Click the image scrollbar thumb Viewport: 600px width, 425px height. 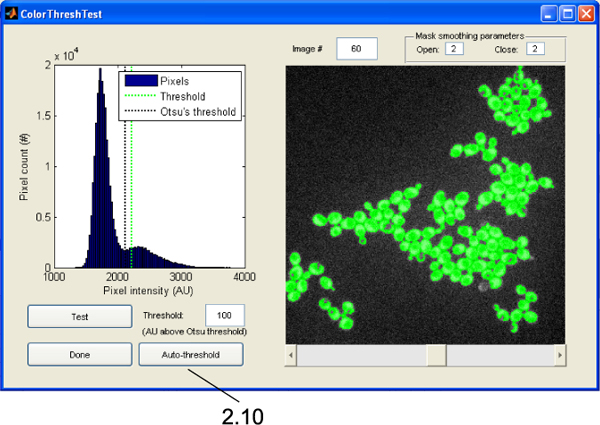[436, 355]
